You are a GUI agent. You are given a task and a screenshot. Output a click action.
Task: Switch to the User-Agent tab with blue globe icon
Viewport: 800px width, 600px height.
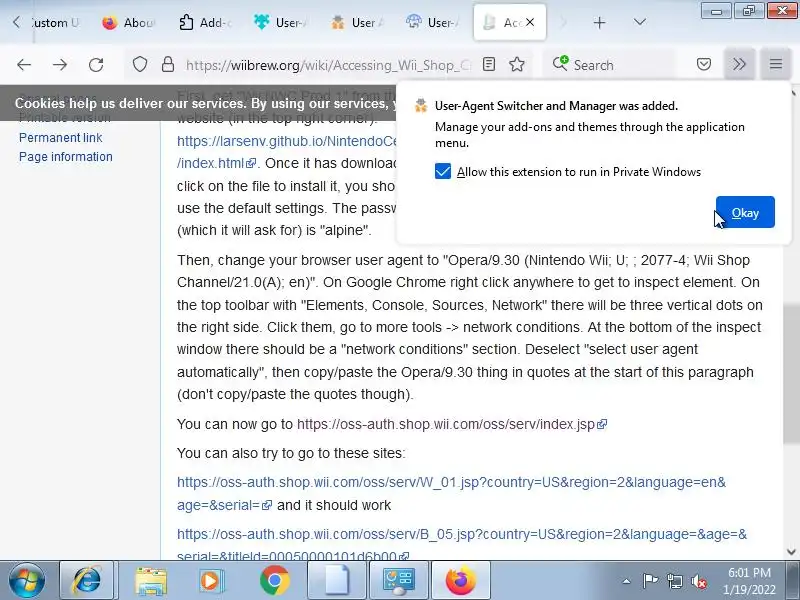pos(432,22)
